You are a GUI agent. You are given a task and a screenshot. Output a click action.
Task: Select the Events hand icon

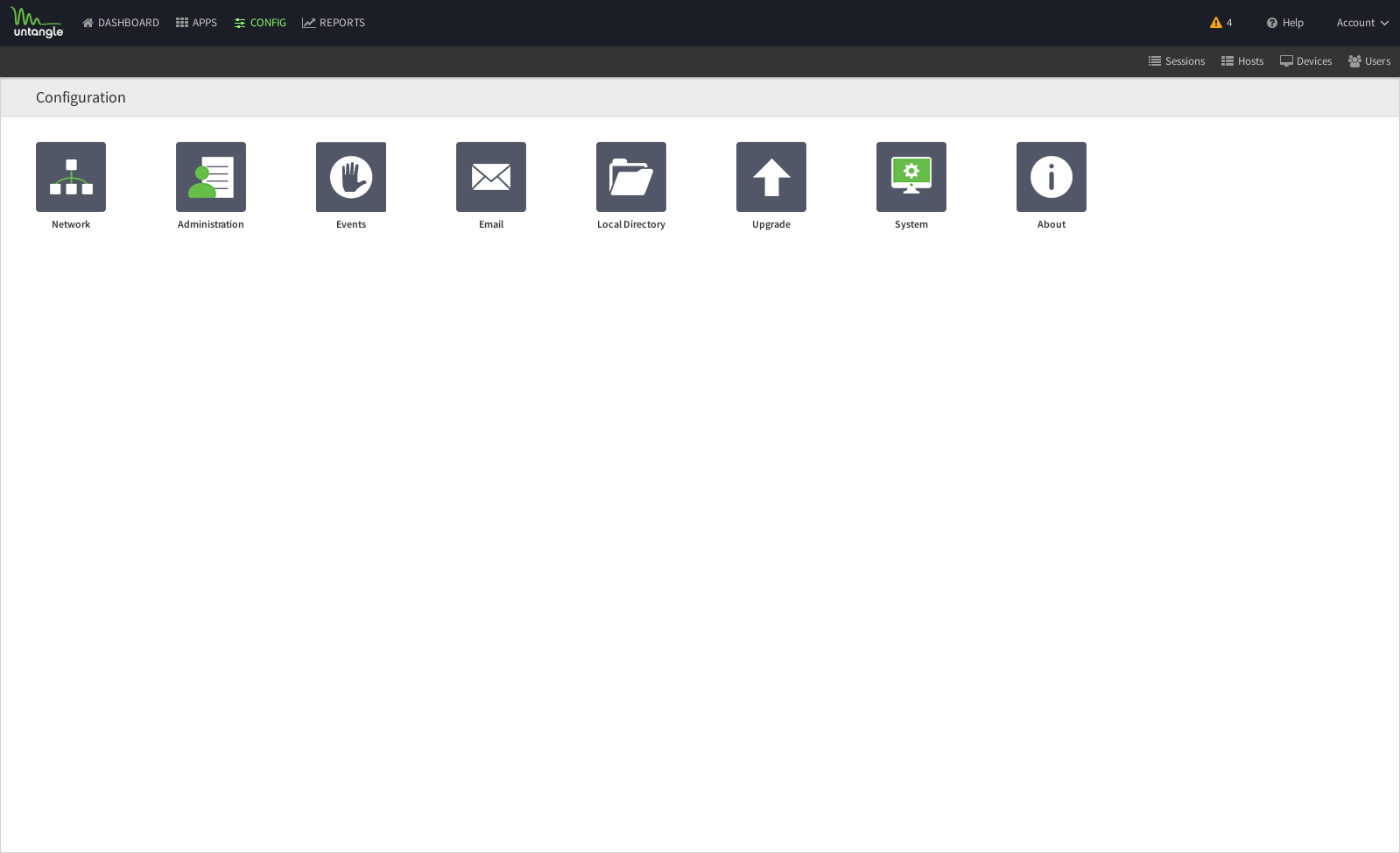pyautogui.click(x=351, y=177)
